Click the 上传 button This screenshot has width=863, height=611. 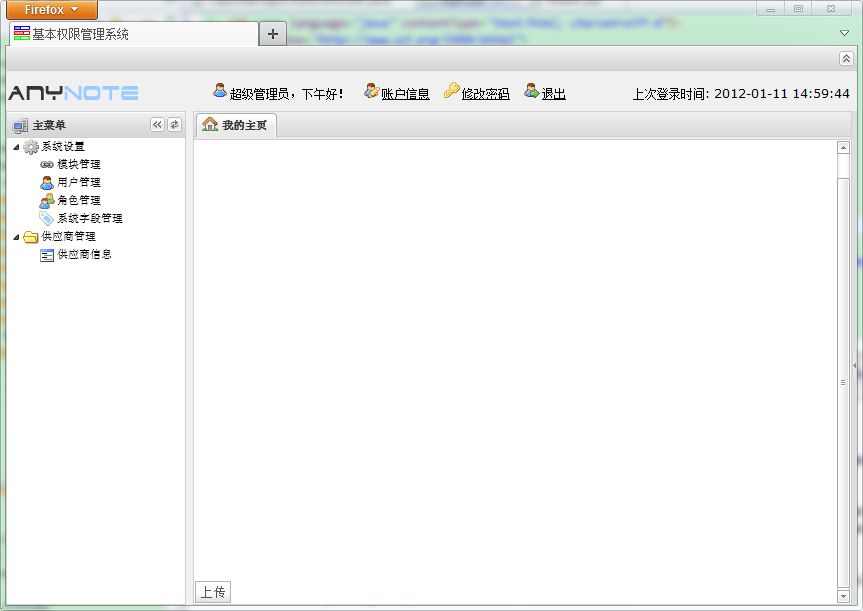[x=213, y=592]
